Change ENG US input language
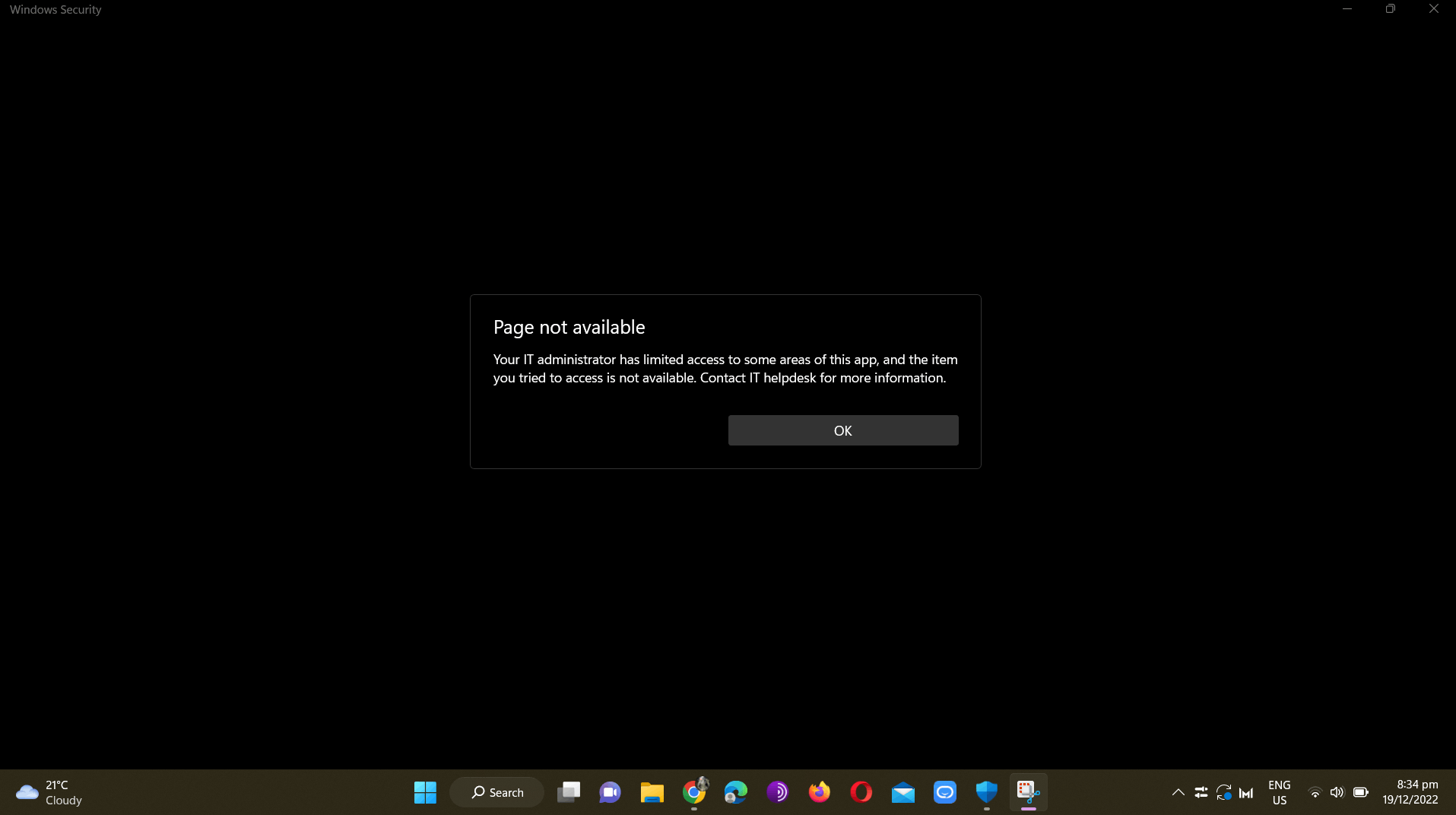Viewport: 1456px width, 815px height. [1279, 792]
